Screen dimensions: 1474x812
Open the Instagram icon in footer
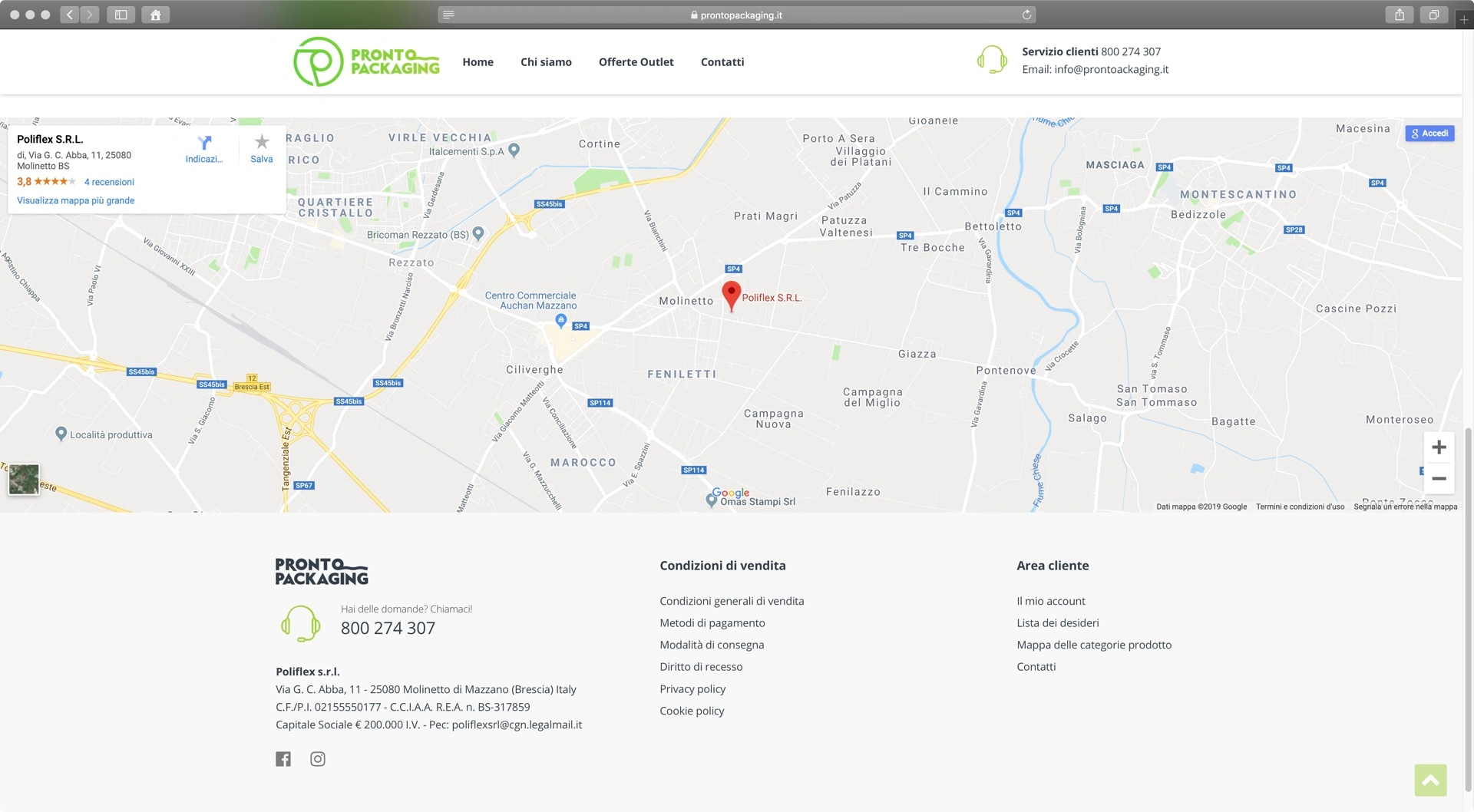318,759
